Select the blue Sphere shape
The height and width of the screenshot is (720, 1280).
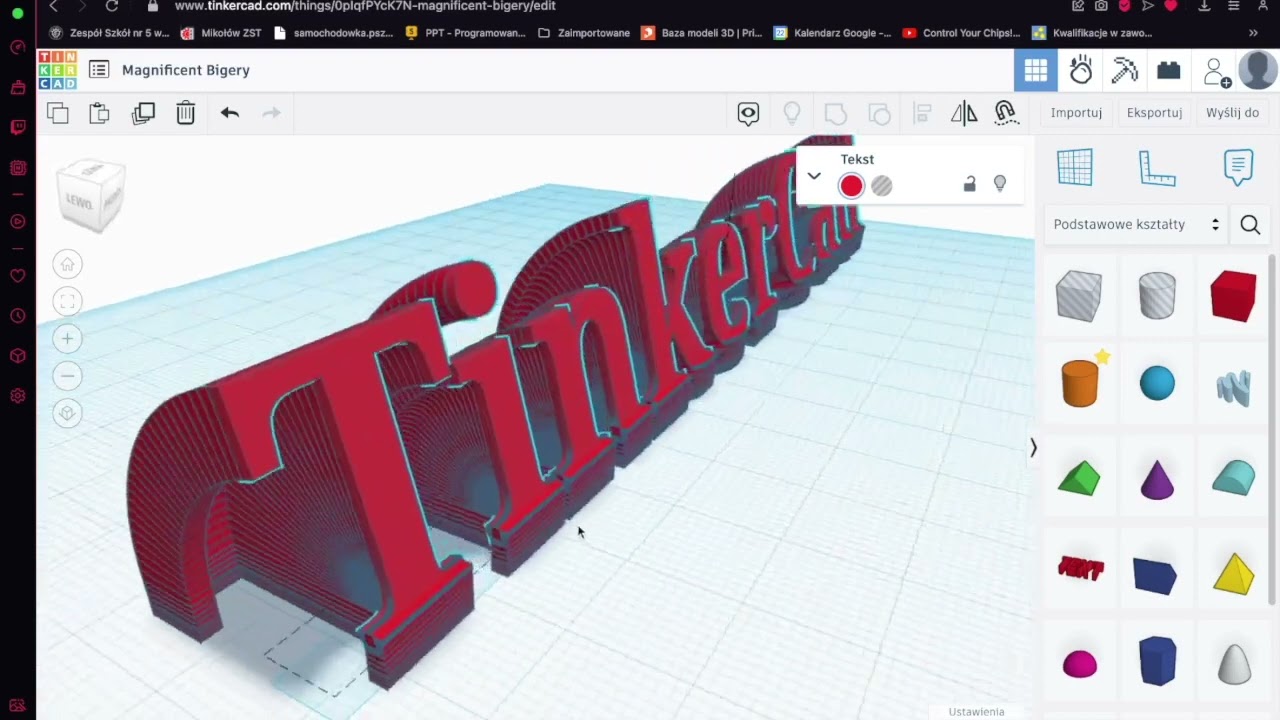(1157, 384)
